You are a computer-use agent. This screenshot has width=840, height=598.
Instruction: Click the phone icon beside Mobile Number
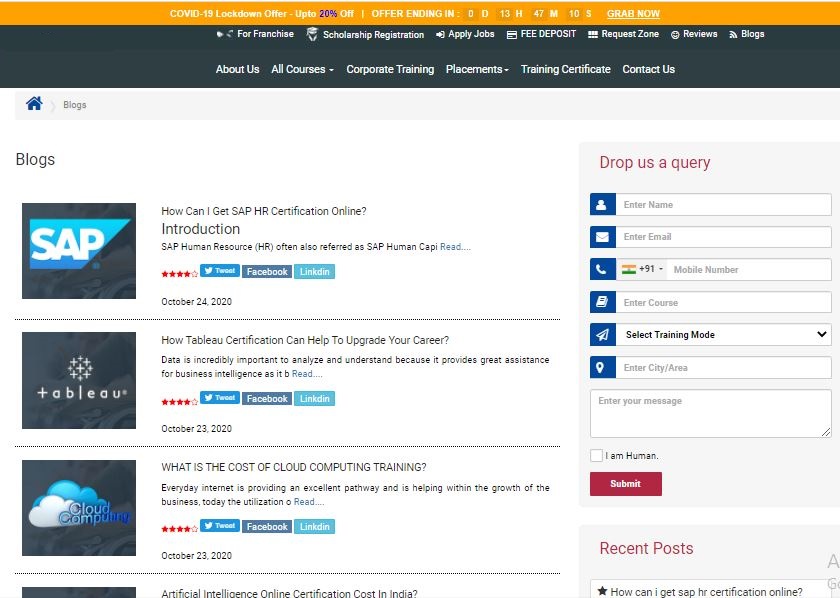pos(602,270)
